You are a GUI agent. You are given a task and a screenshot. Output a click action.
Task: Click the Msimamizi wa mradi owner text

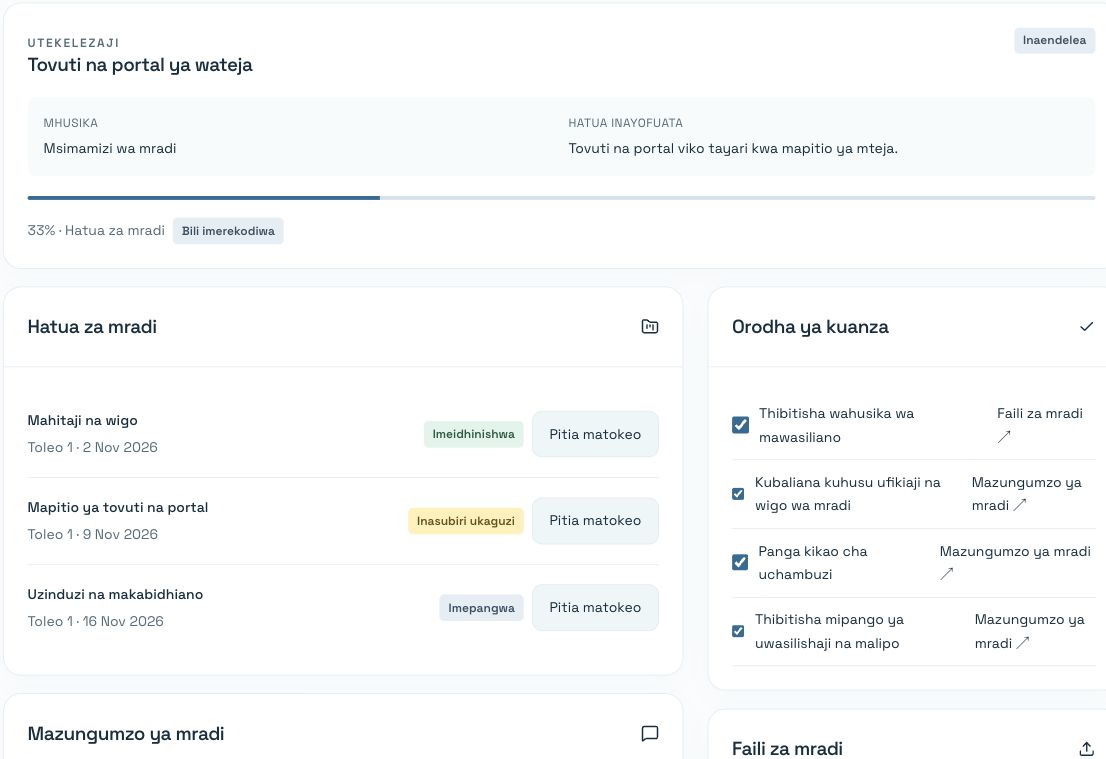110,148
